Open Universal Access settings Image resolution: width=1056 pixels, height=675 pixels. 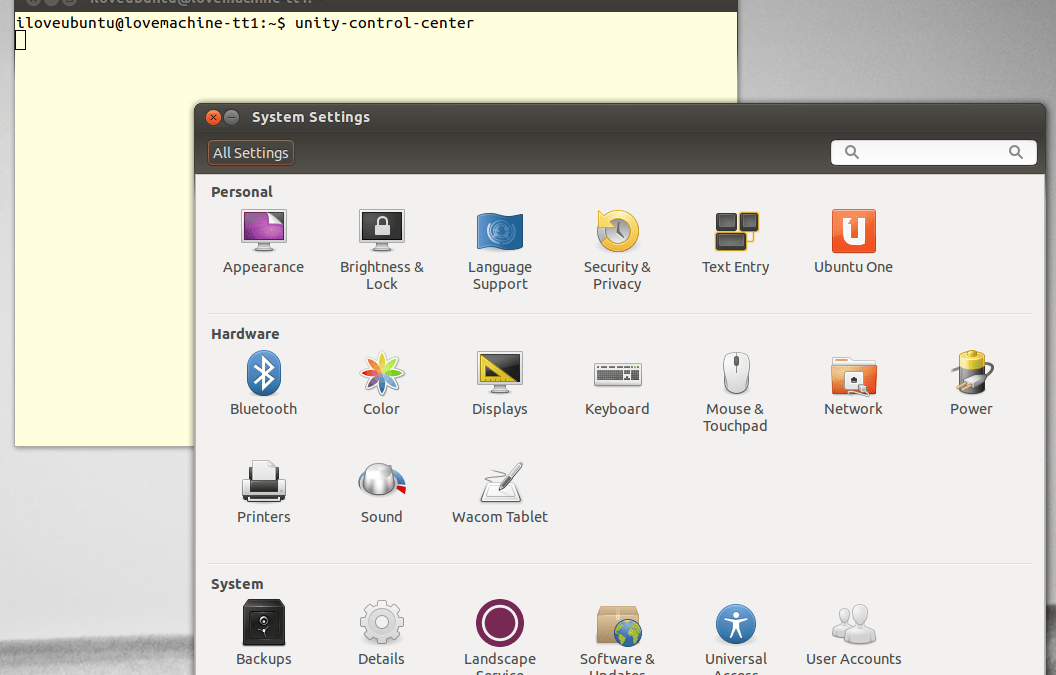(735, 637)
